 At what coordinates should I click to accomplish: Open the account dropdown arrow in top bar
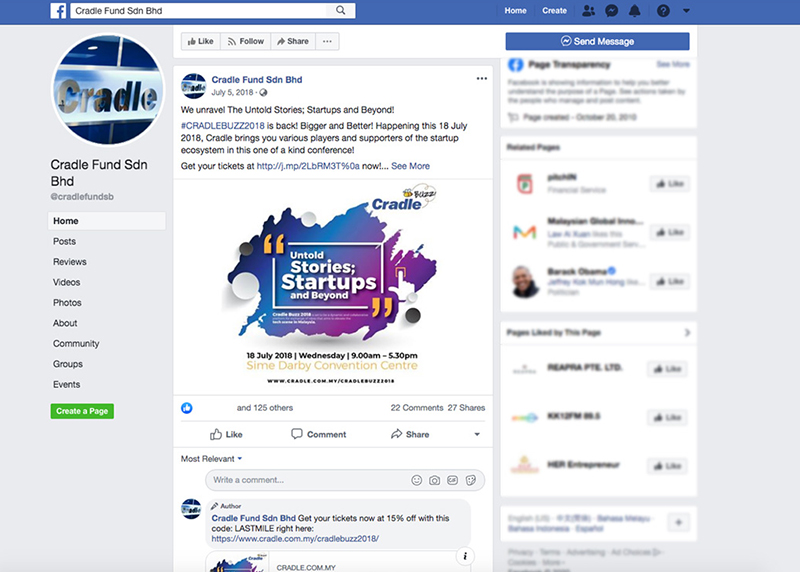[x=686, y=11]
